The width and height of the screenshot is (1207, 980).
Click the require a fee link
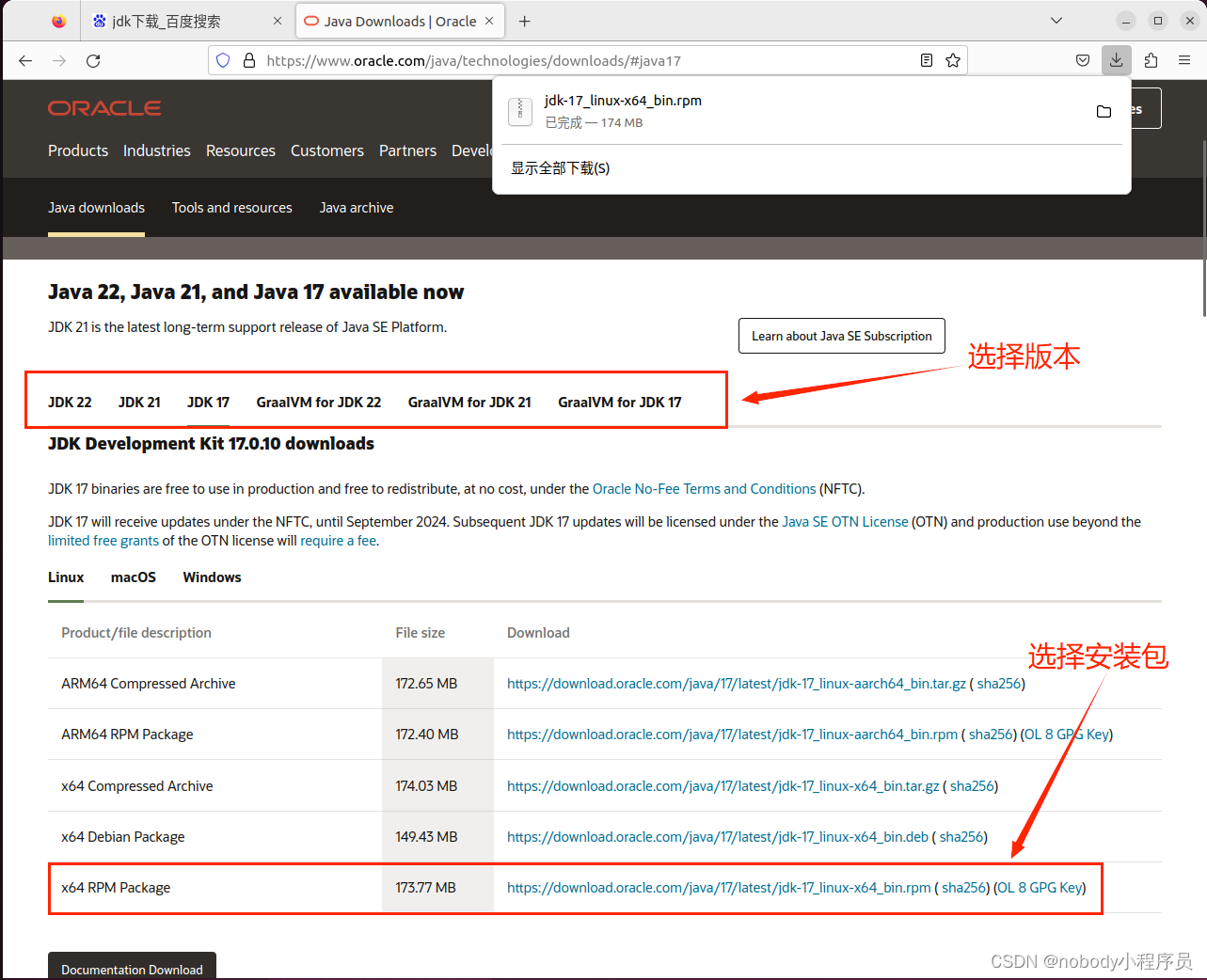tap(338, 541)
